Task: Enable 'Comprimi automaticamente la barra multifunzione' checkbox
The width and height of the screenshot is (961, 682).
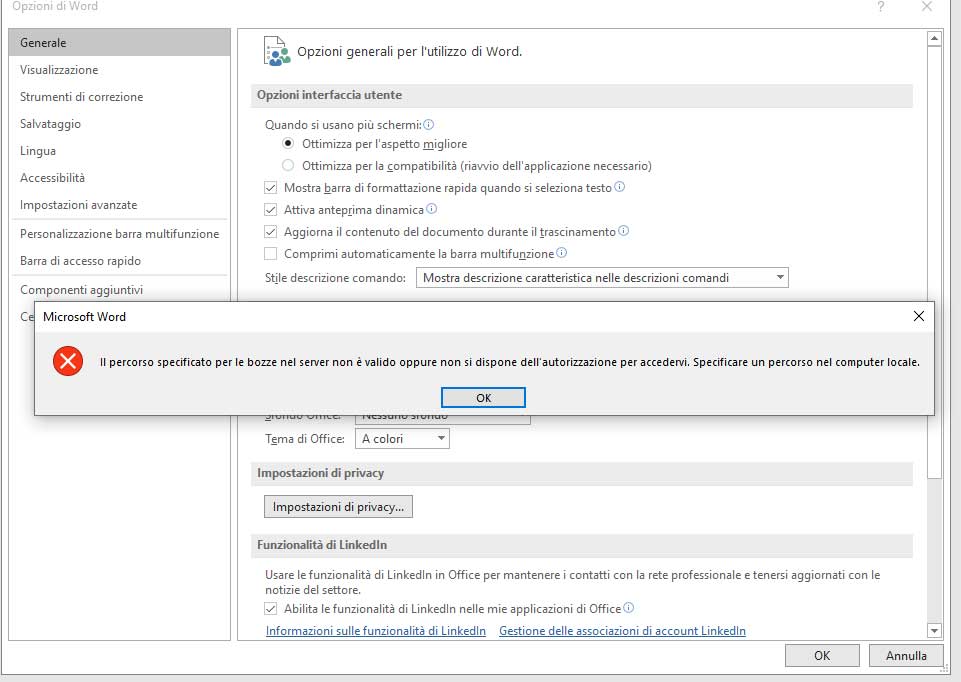Action: [270, 254]
